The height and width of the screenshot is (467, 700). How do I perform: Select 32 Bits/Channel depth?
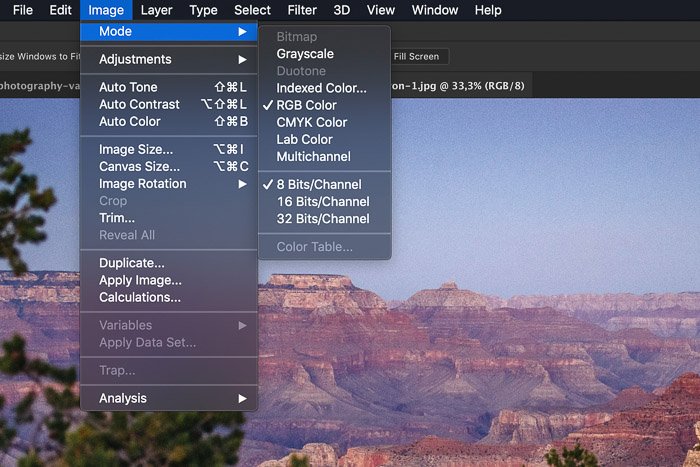pyautogui.click(x=322, y=219)
